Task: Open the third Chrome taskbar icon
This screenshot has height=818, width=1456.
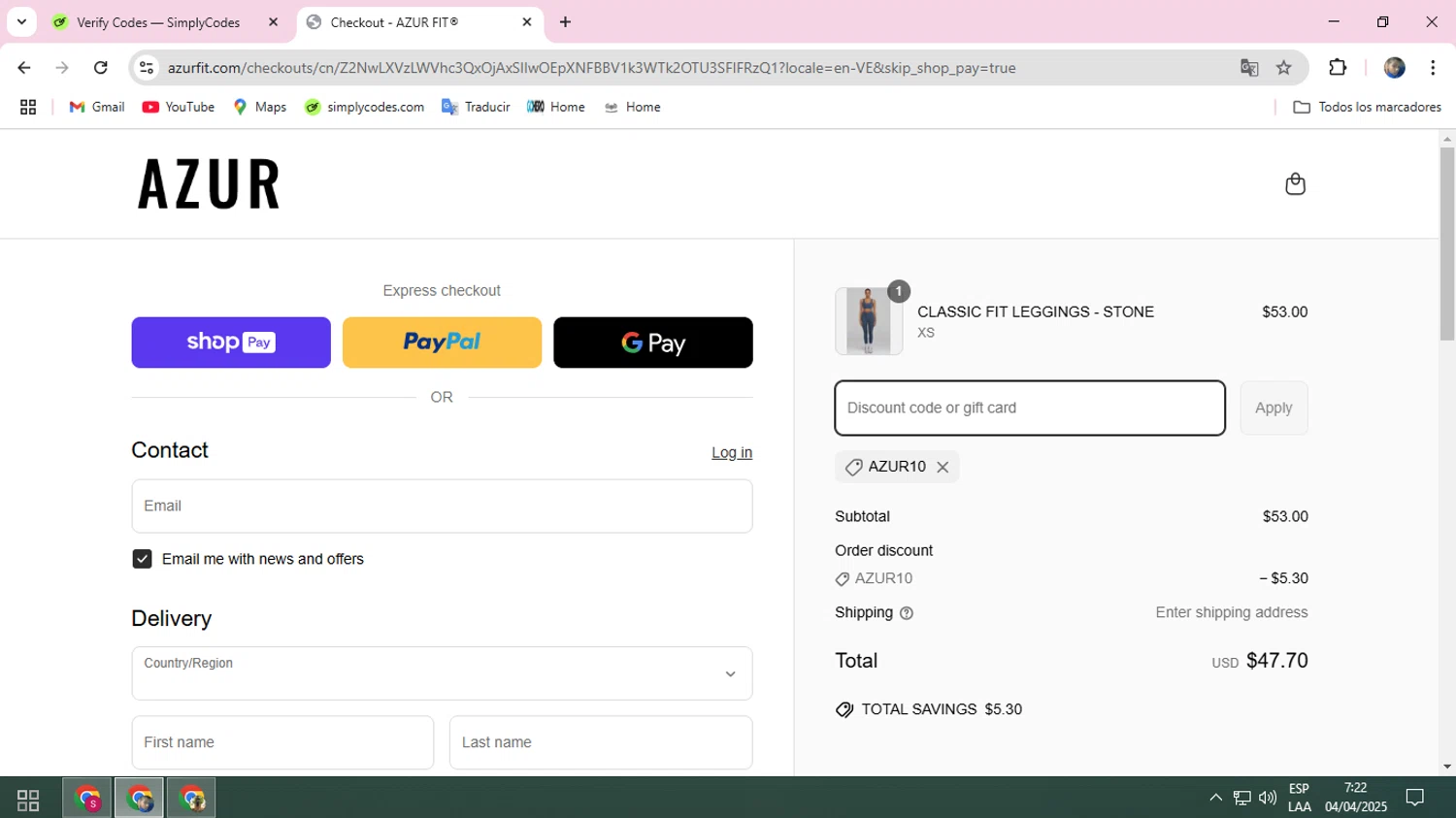Action: click(192, 800)
